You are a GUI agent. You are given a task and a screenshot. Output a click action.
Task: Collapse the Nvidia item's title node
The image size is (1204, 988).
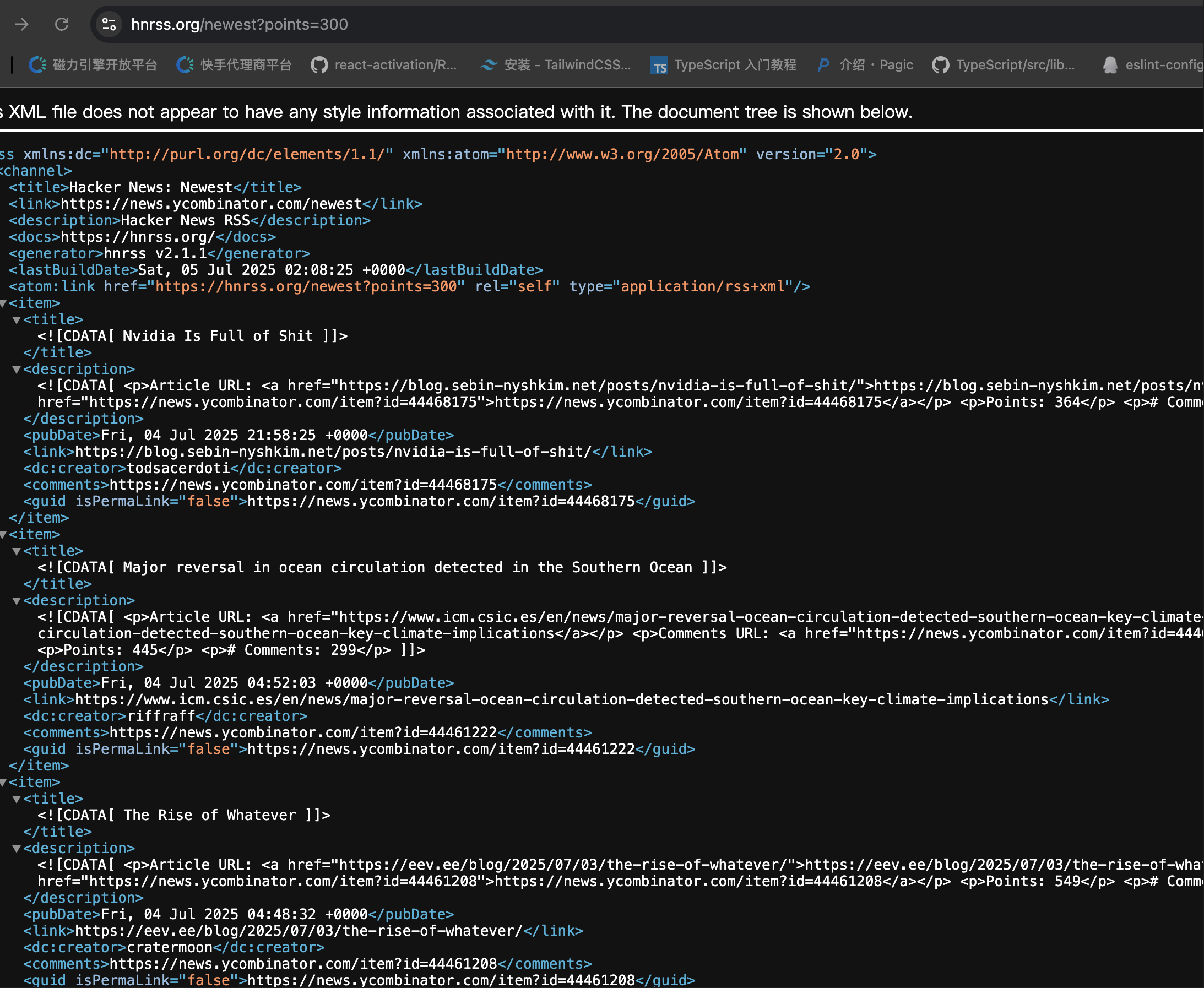click(x=17, y=321)
